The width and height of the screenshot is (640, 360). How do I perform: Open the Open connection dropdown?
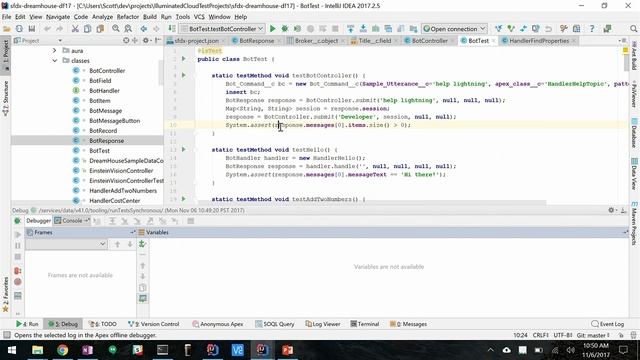[454, 29]
